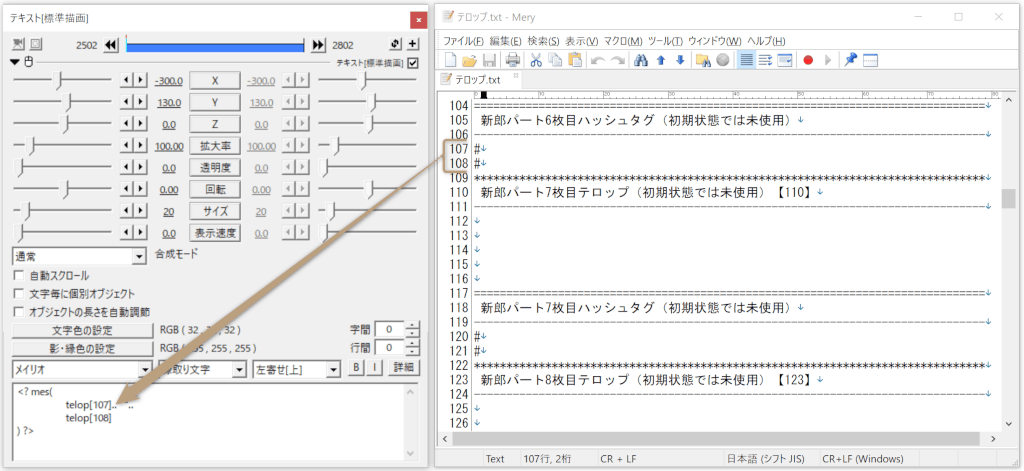Click the wrap by characters icon
Screen dimensions: 1024x471
coord(765,60)
